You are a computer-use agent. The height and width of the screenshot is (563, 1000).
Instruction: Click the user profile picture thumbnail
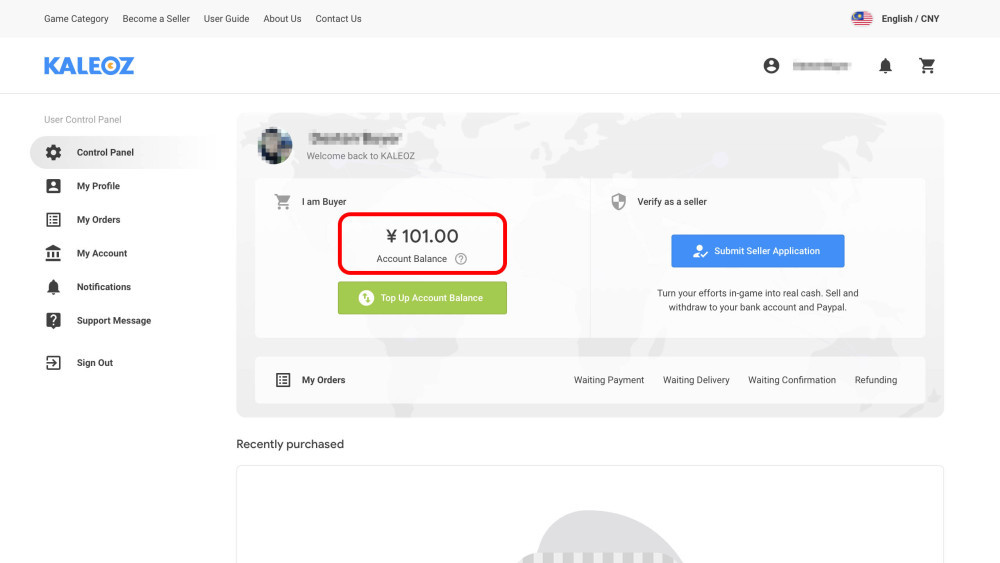pos(275,146)
